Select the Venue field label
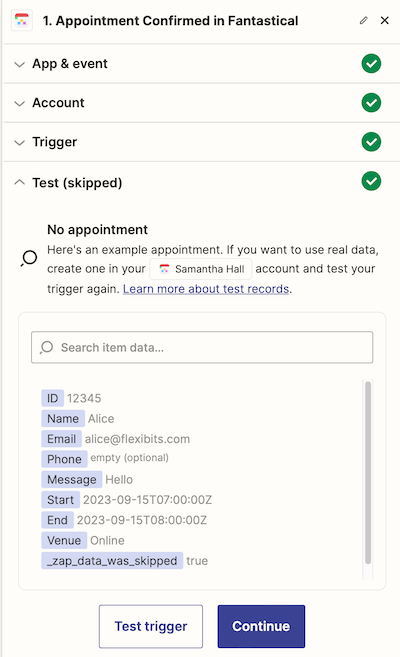Image resolution: width=400 pixels, height=657 pixels. [x=64, y=541]
